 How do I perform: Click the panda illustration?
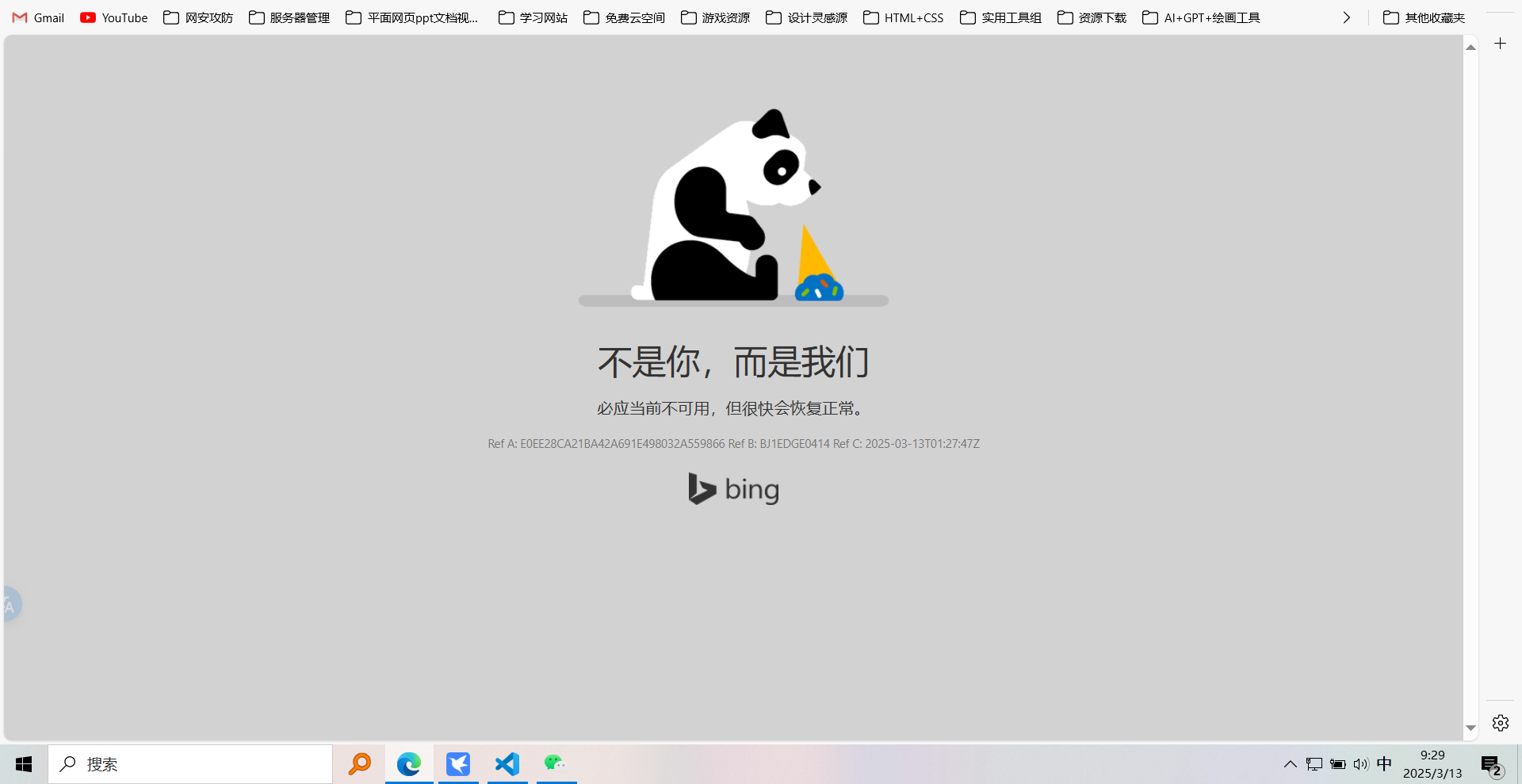click(x=733, y=206)
